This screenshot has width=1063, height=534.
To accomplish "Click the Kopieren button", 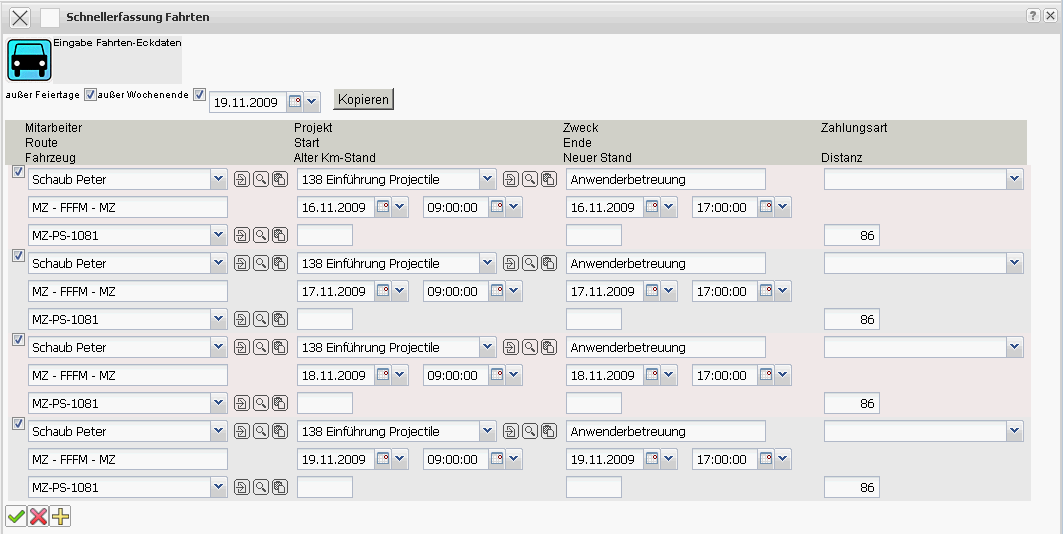I will tap(364, 99).
